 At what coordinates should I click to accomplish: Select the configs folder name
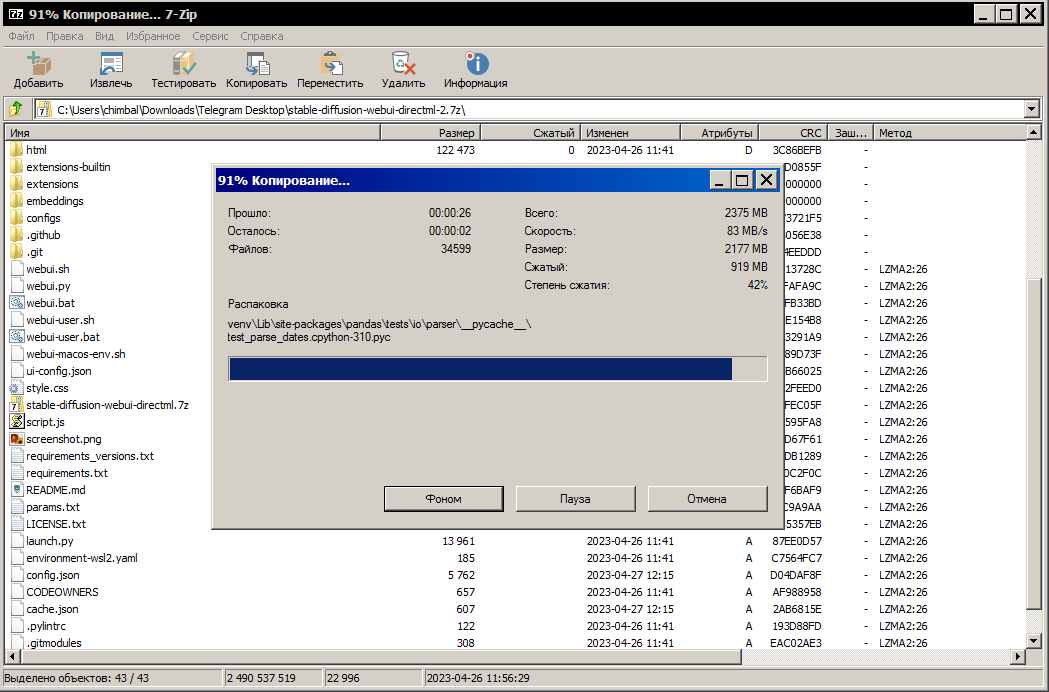43,218
